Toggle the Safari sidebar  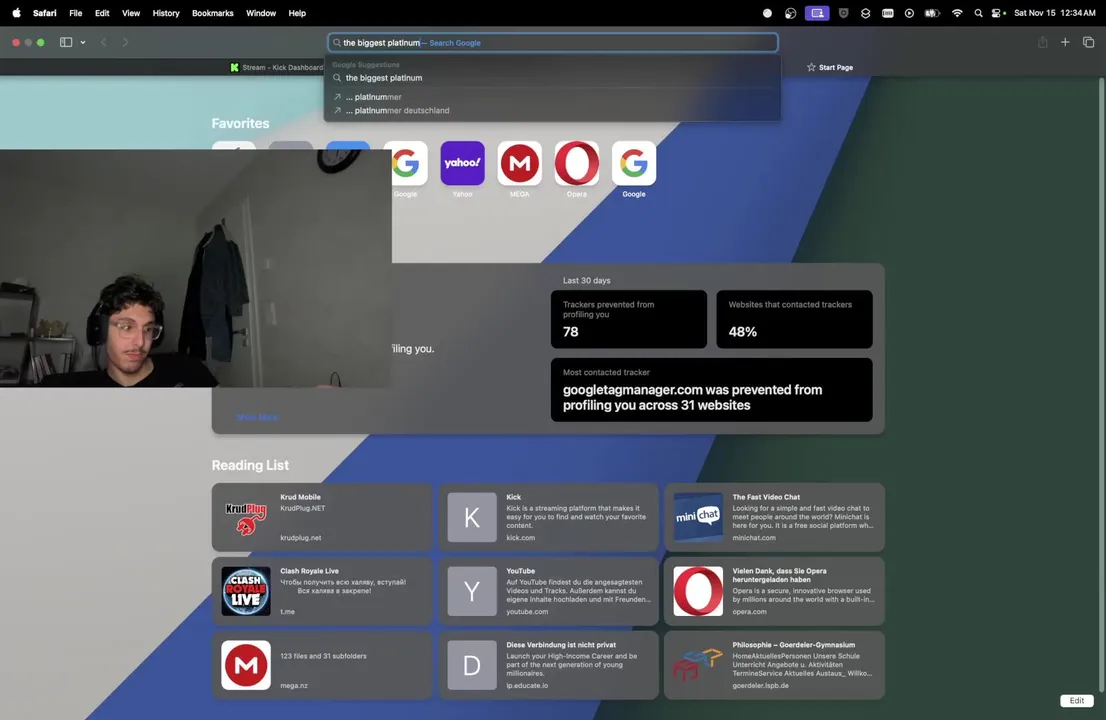pyautogui.click(x=66, y=42)
